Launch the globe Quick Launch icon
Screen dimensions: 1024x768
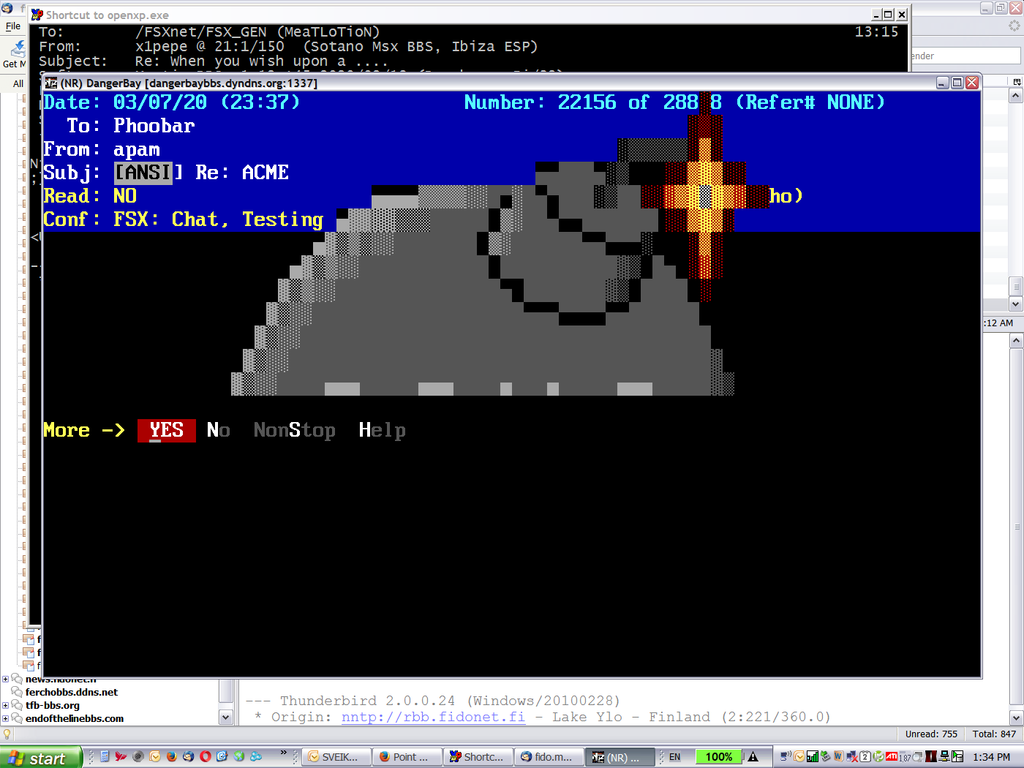pos(239,757)
